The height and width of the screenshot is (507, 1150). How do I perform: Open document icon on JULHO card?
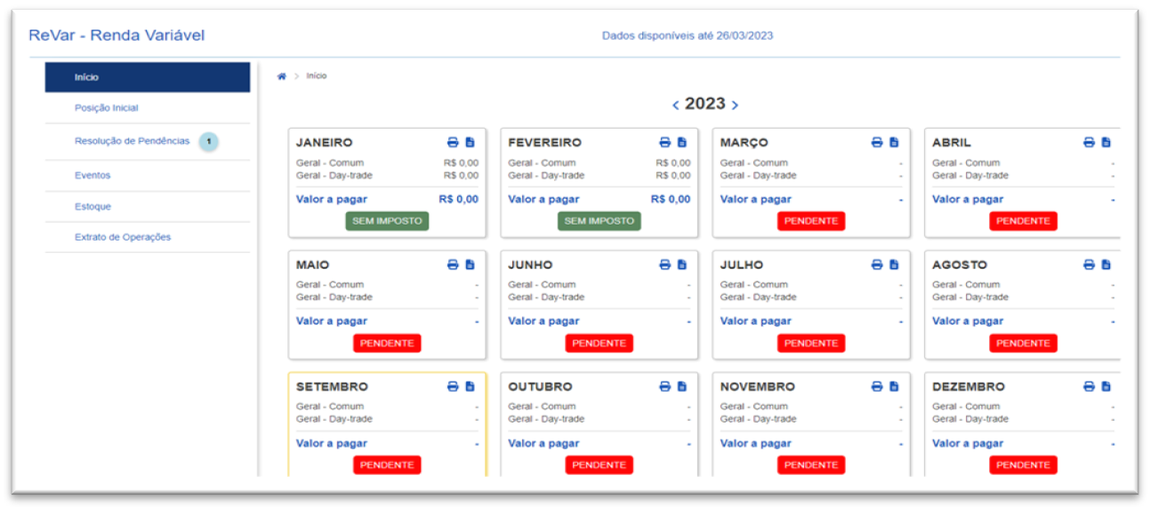tap(894, 264)
